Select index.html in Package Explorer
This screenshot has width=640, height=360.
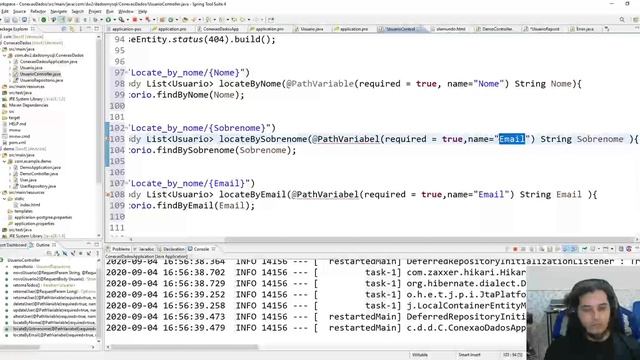coord(29,205)
